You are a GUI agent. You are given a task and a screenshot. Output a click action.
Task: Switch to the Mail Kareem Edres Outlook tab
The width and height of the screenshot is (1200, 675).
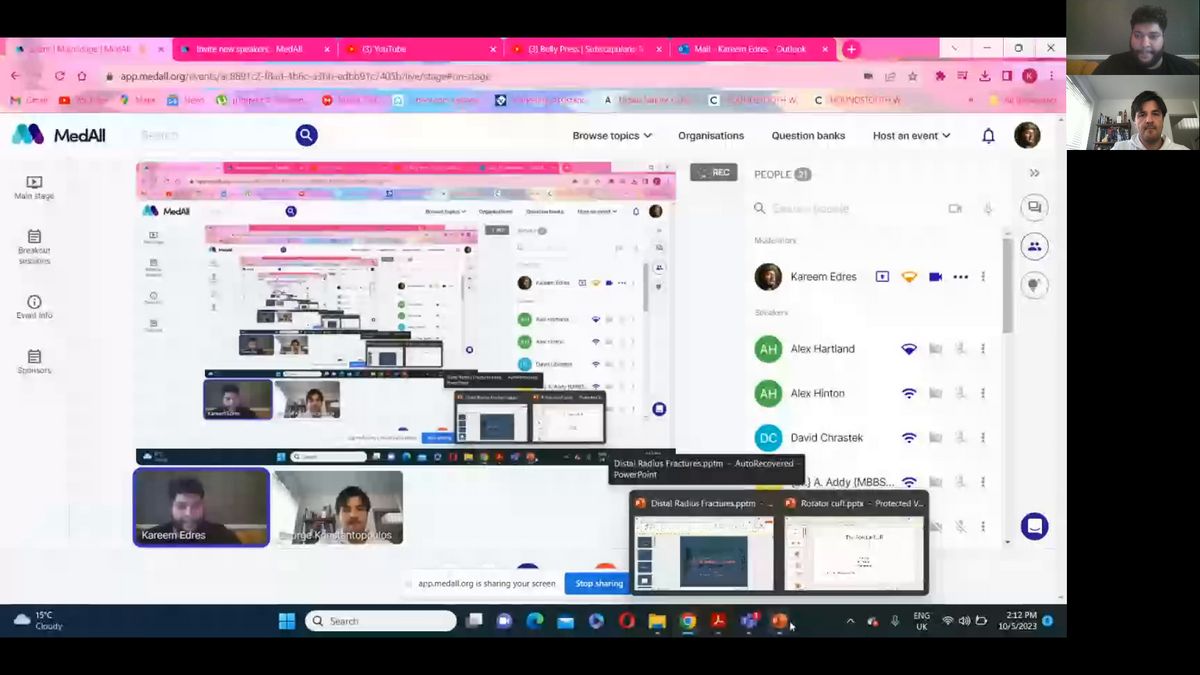752,48
